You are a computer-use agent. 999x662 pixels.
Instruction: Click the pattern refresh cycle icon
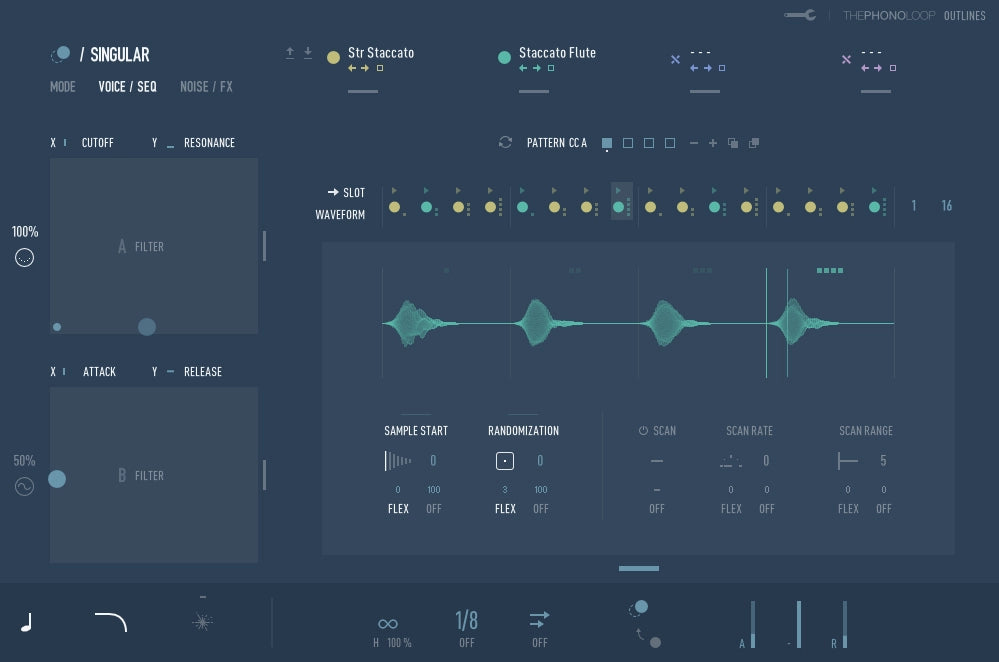pyautogui.click(x=505, y=143)
